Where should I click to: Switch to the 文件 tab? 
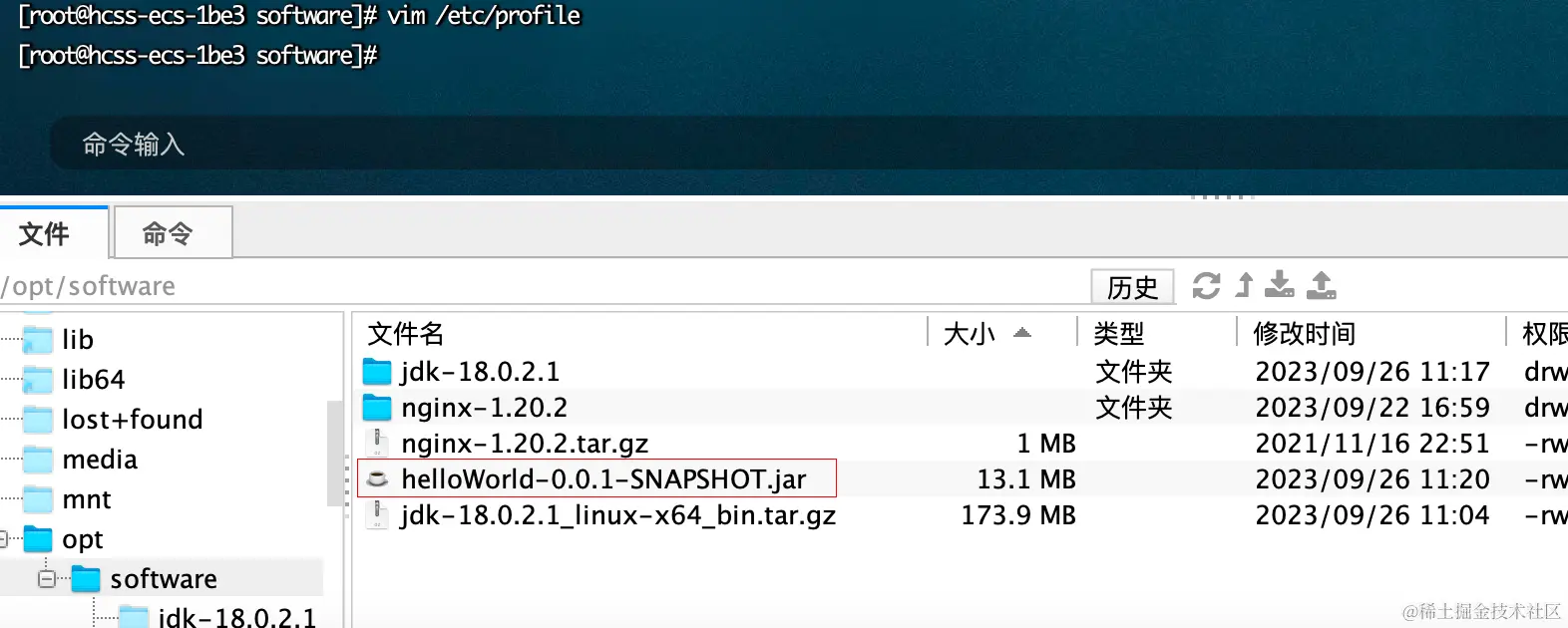(54, 233)
